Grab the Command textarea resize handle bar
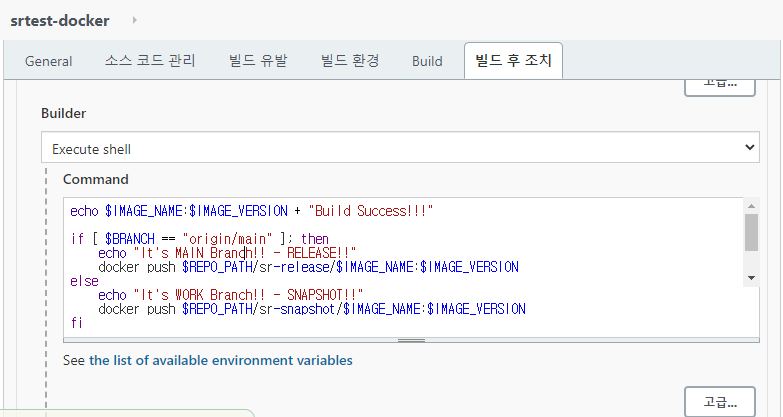 coord(411,341)
